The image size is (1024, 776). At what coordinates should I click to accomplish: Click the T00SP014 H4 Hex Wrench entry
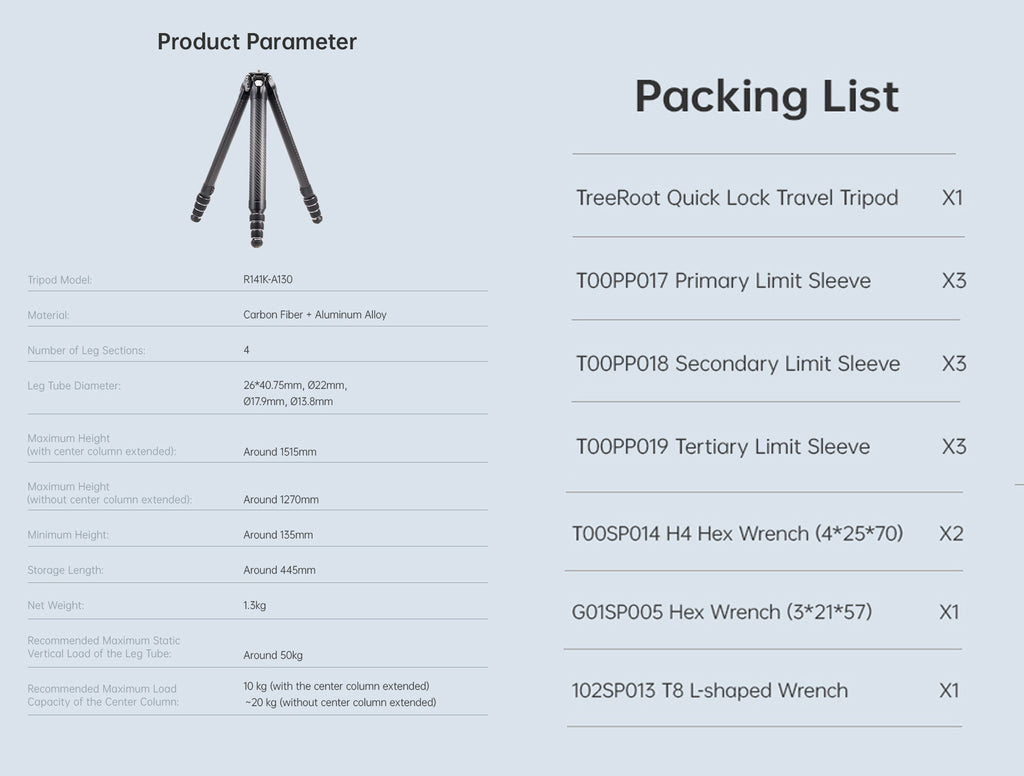(x=737, y=534)
